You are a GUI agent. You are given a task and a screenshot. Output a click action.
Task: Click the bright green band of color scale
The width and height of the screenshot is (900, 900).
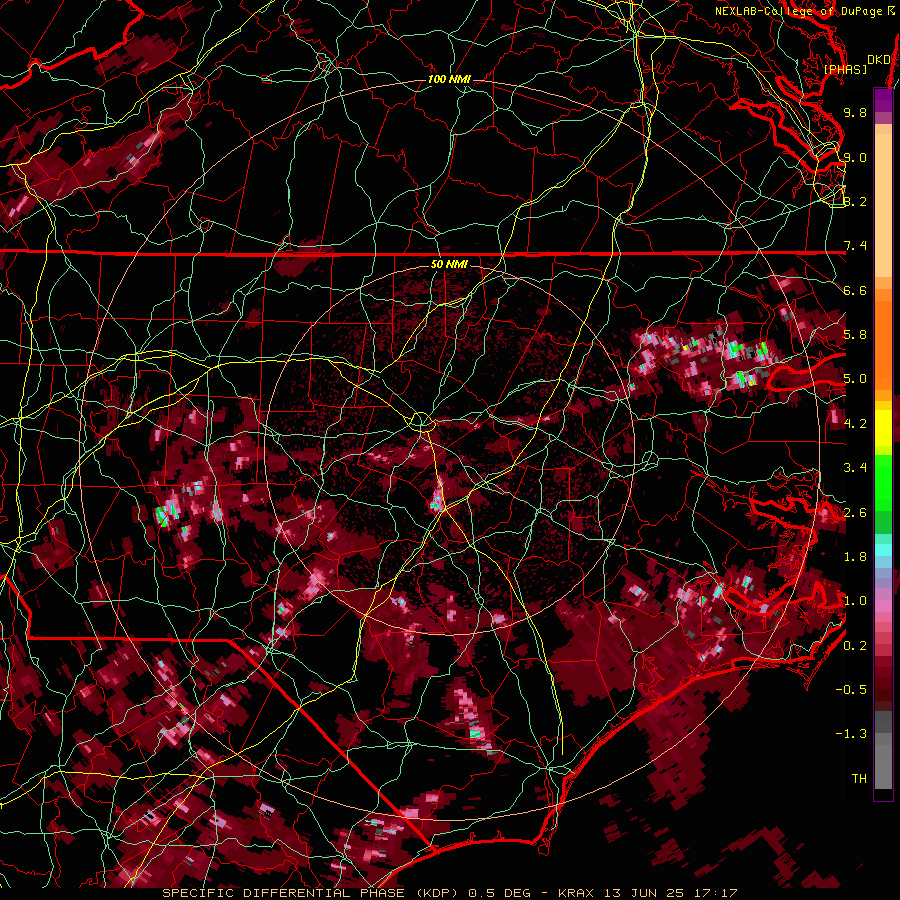coord(883,482)
